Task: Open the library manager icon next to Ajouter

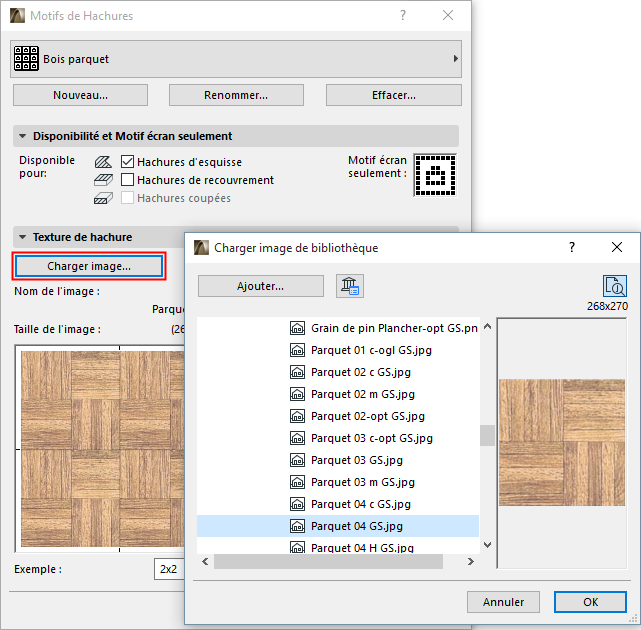Action: 350,286
